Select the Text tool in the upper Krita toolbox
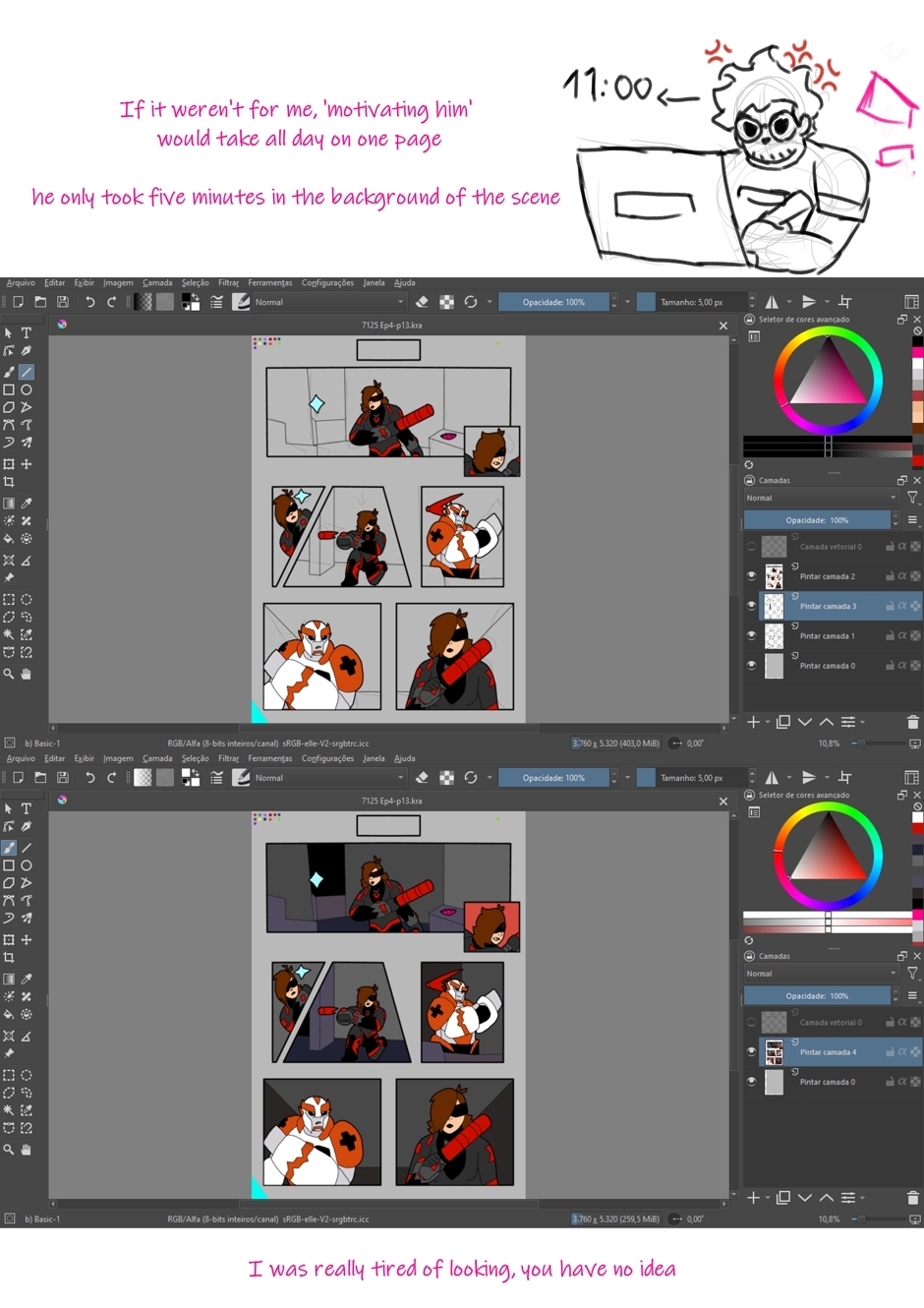924x1308 pixels. pos(27,333)
